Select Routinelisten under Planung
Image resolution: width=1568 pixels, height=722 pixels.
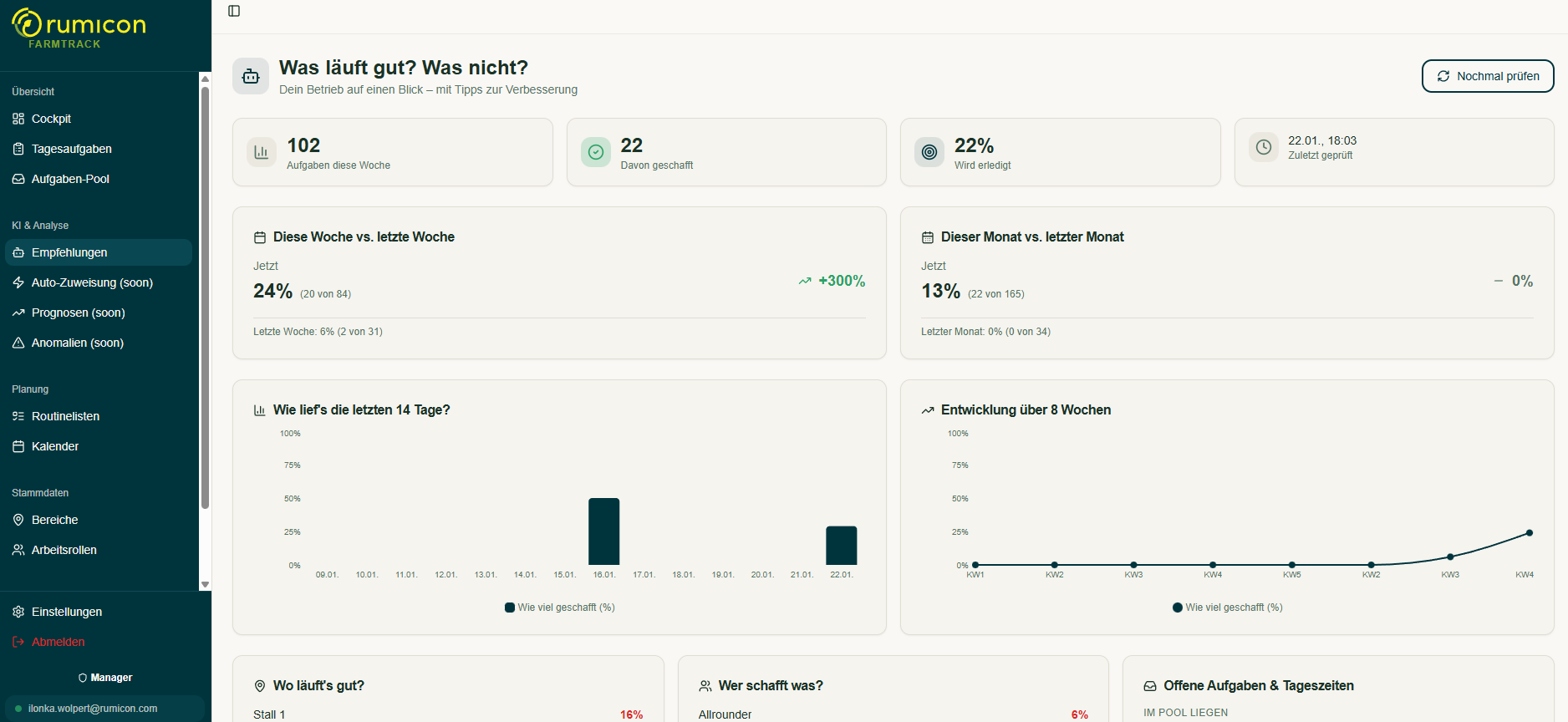click(x=65, y=416)
